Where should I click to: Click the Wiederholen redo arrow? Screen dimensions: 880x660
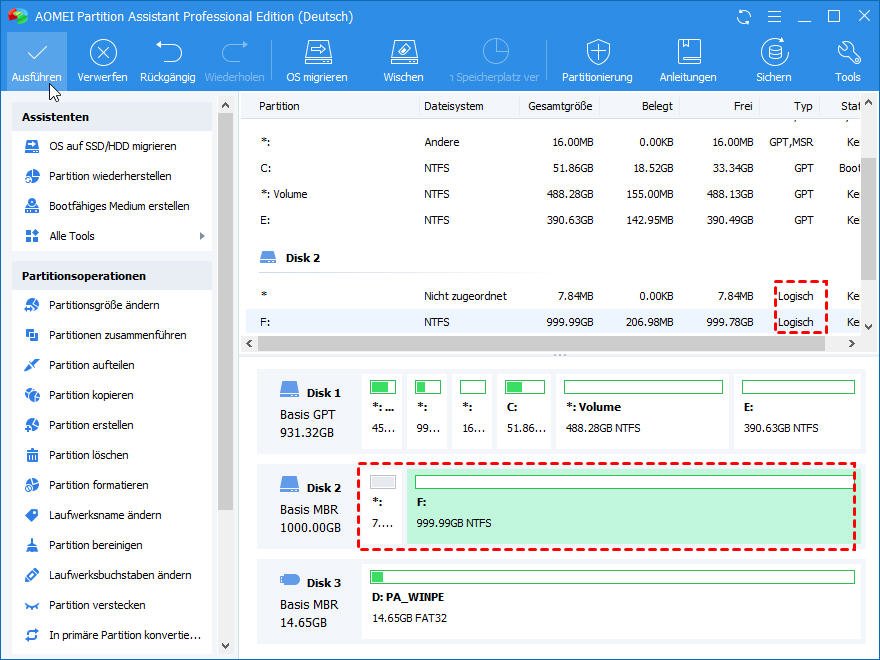235,52
